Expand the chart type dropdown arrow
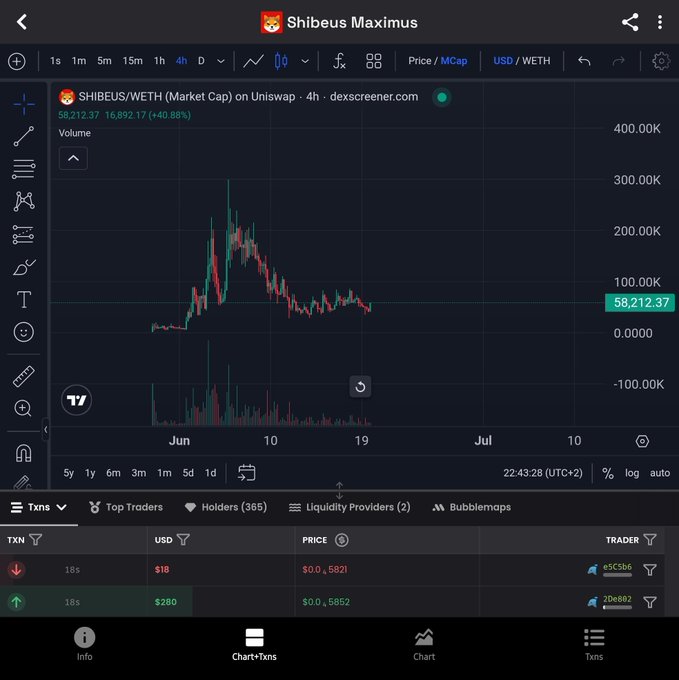The height and width of the screenshot is (680, 679). 305,62
